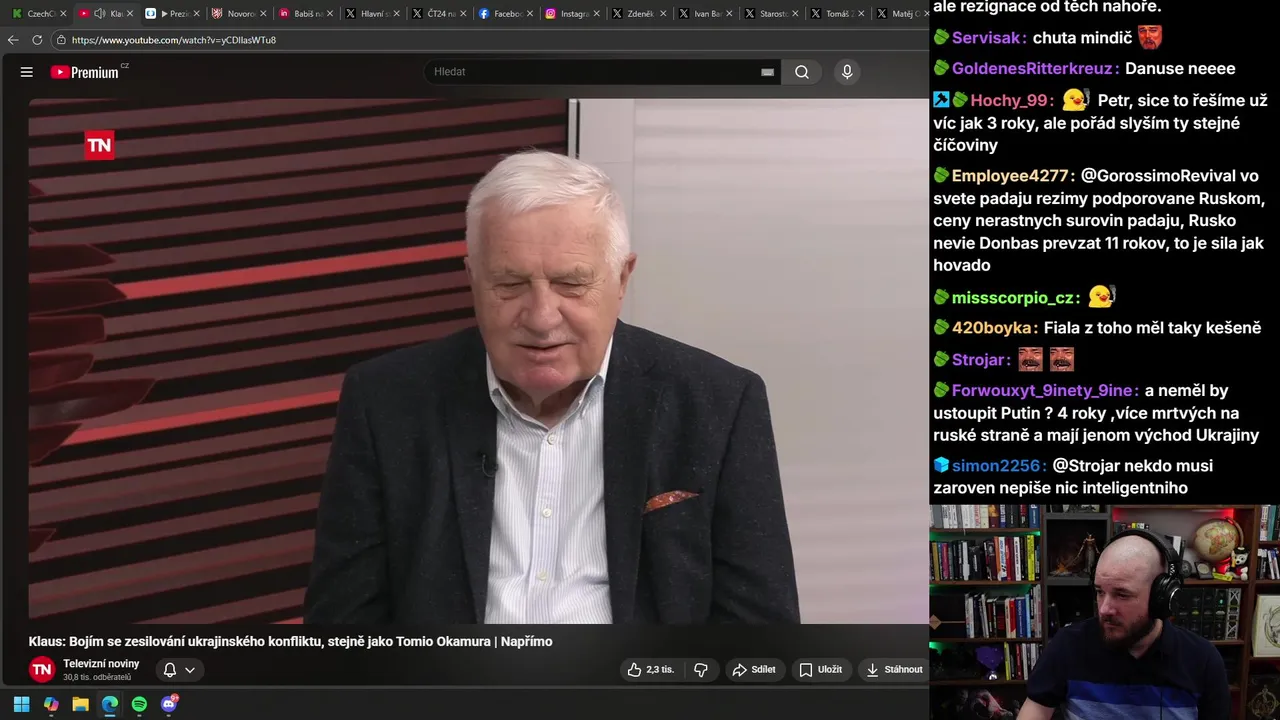Open Spotify from taskbar
1280x720 pixels.
[x=139, y=704]
